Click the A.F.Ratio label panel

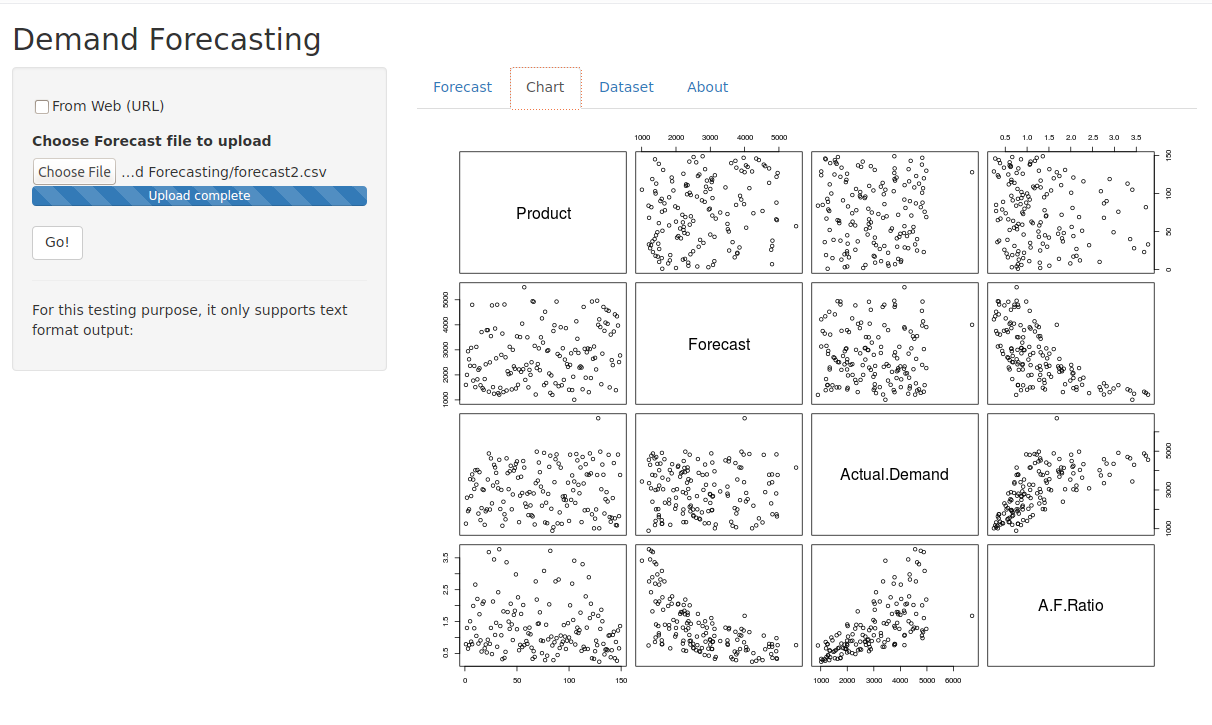[1071, 604]
